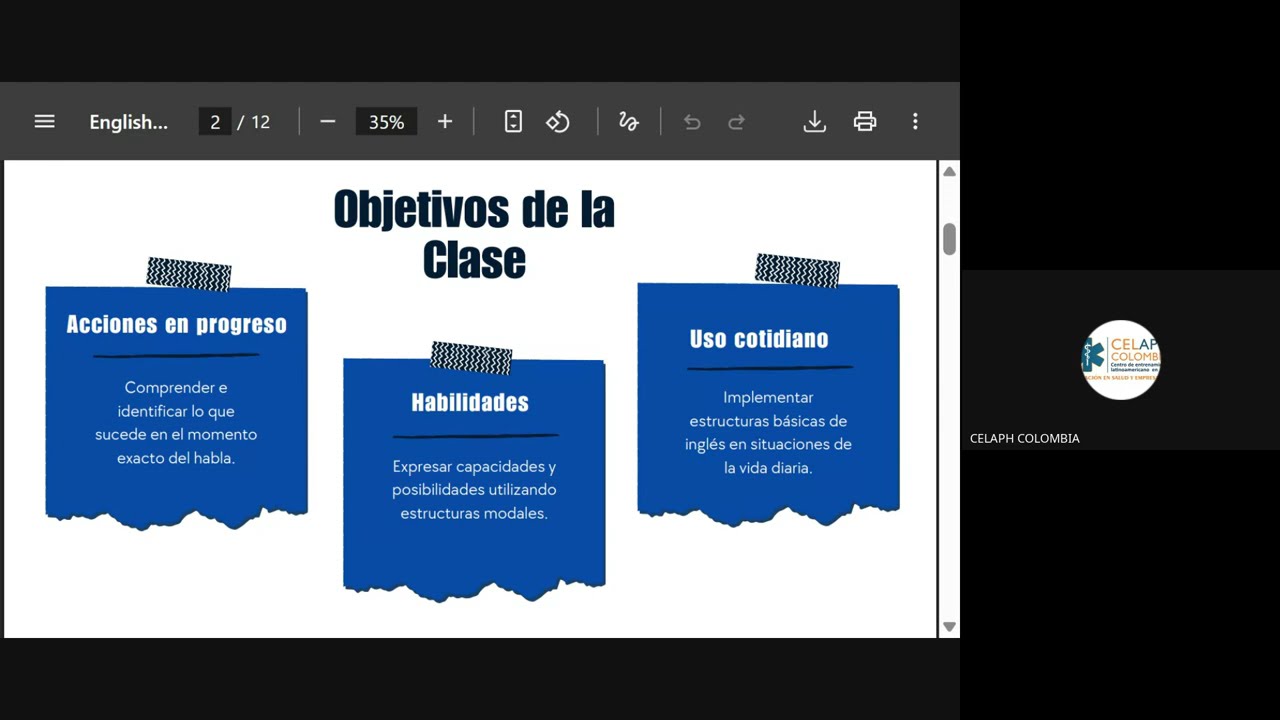
Task: Click the Habilidades card title
Action: (470, 402)
